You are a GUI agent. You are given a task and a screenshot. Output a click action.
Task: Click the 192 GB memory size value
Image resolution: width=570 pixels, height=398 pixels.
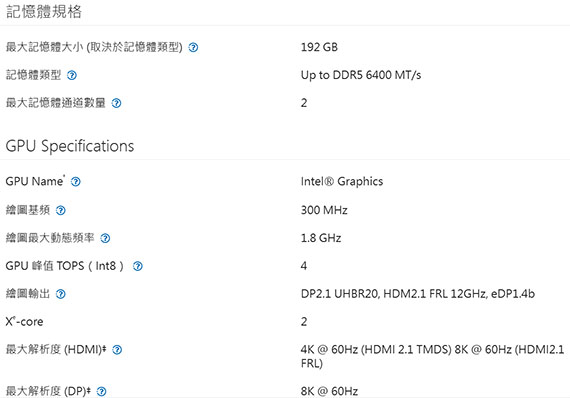[319, 47]
